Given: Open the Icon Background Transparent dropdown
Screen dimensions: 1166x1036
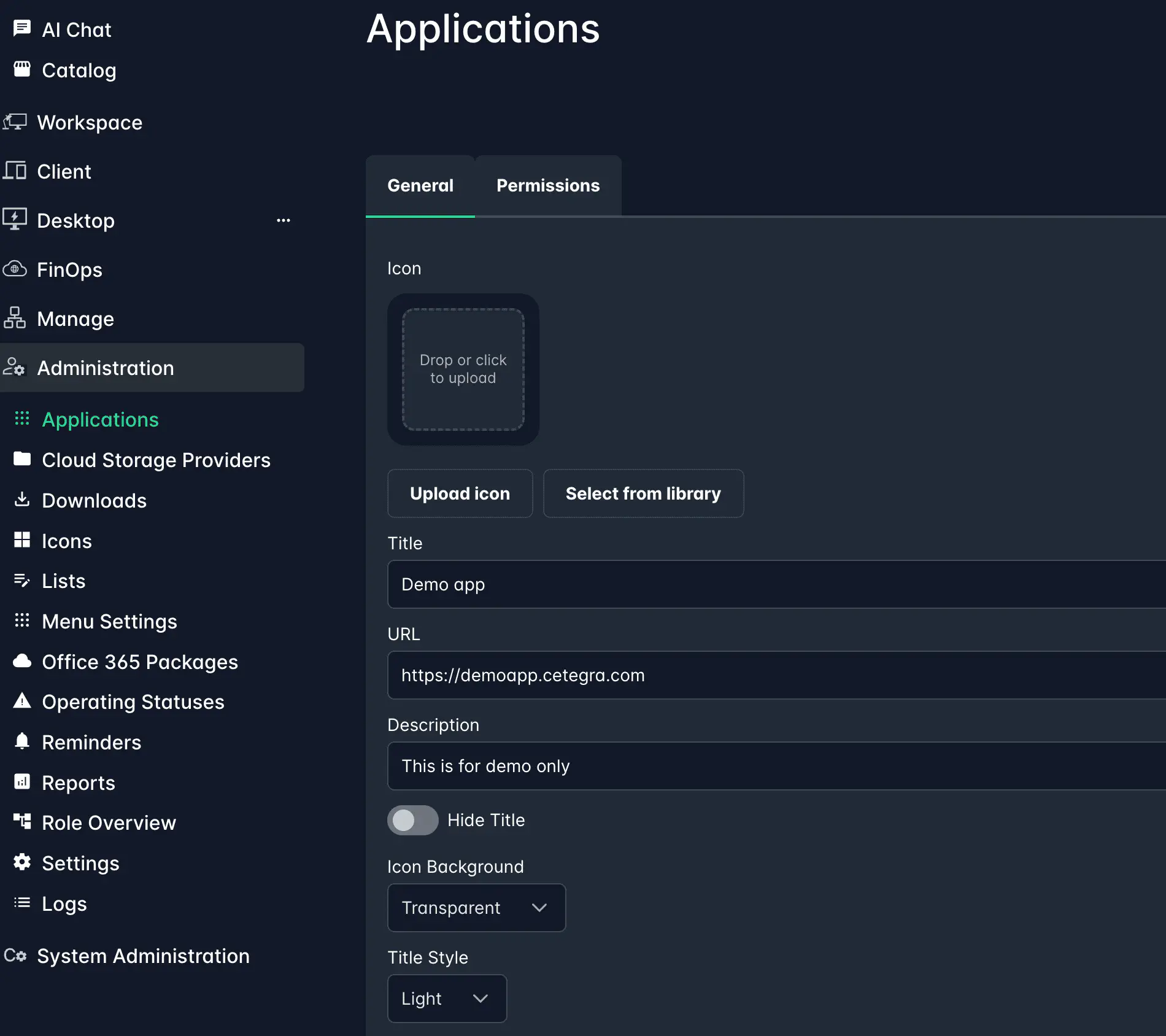Looking at the screenshot, I should 476,908.
